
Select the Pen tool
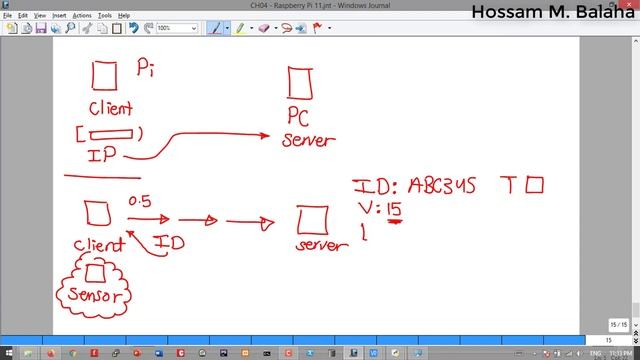click(x=215, y=28)
